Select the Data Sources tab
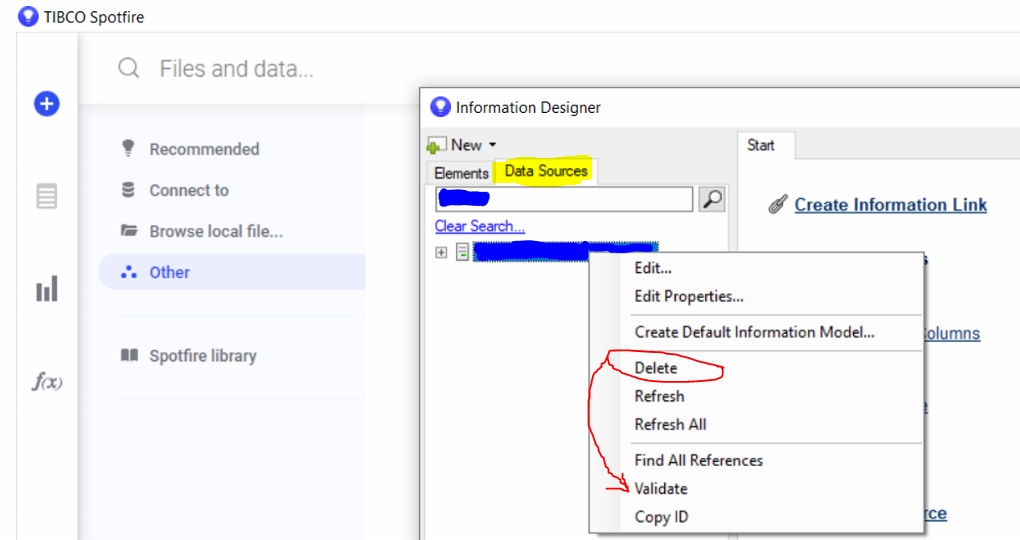The height and width of the screenshot is (540, 1020). tap(546, 171)
